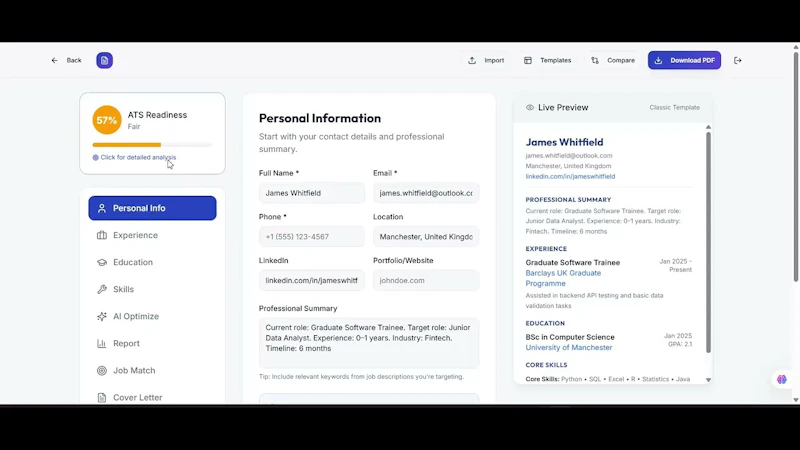Select the Skills section
Image resolution: width=800 pixels, height=450 pixels.
152,289
